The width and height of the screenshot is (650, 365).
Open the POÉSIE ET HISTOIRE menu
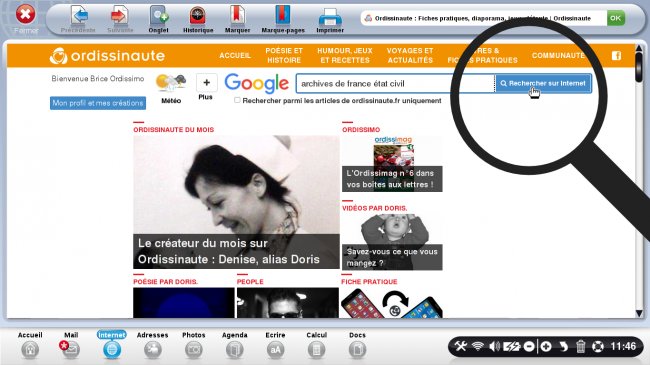coord(284,55)
